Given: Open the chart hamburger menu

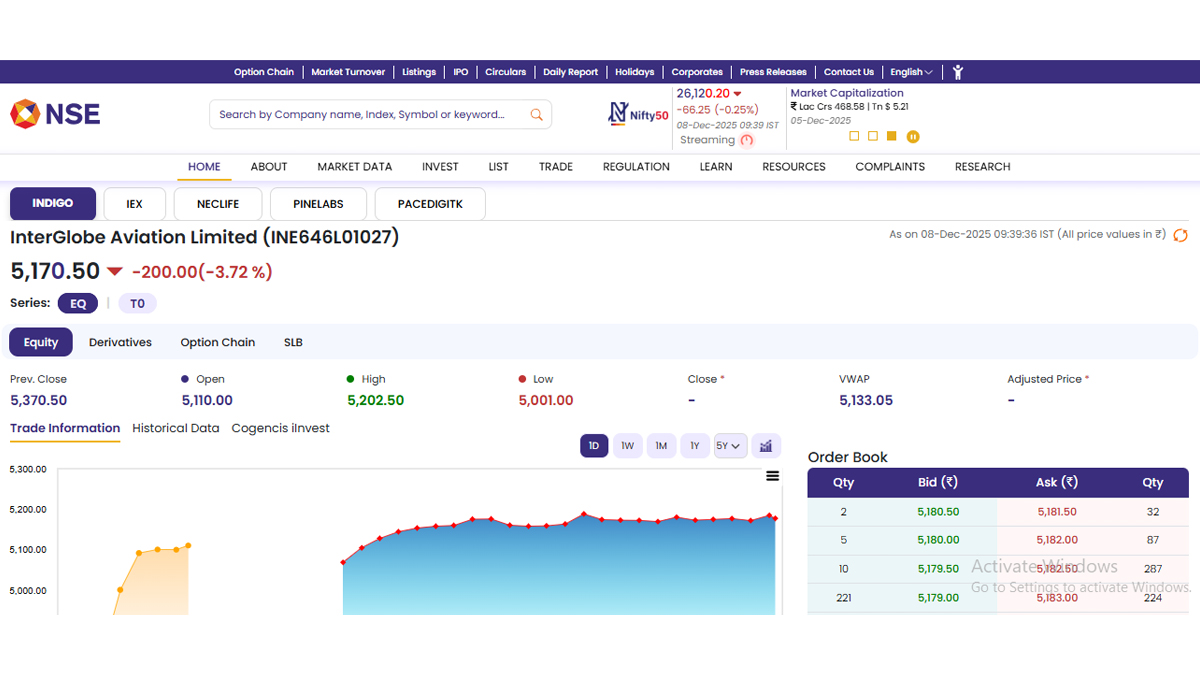Looking at the screenshot, I should (x=772, y=476).
